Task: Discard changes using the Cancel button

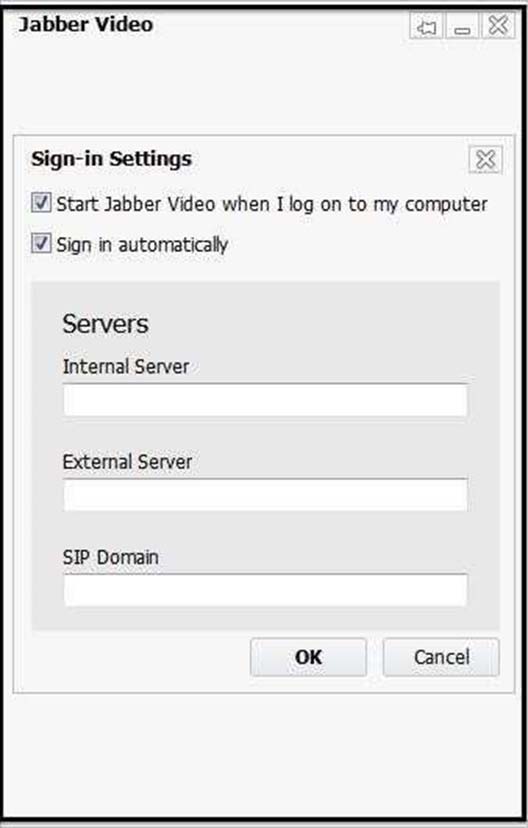Action: click(441, 657)
